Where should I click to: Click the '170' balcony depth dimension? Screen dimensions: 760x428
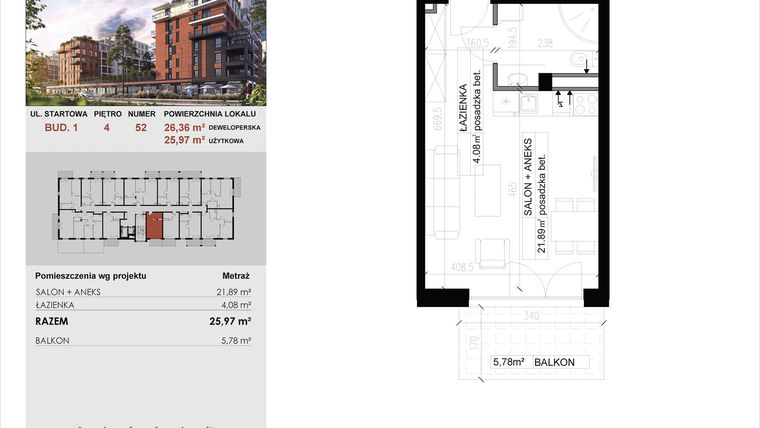tap(474, 343)
